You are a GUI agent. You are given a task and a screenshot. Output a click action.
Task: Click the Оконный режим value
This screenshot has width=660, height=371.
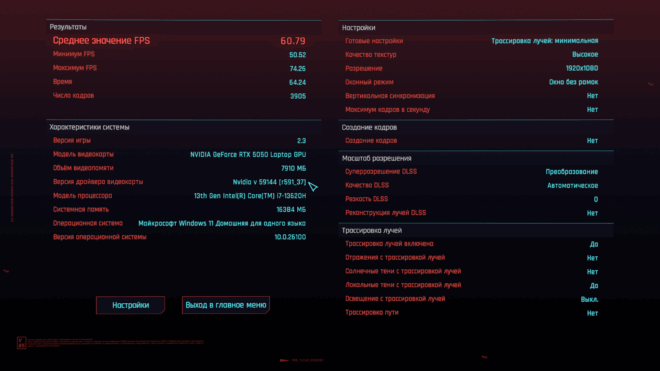(x=573, y=82)
